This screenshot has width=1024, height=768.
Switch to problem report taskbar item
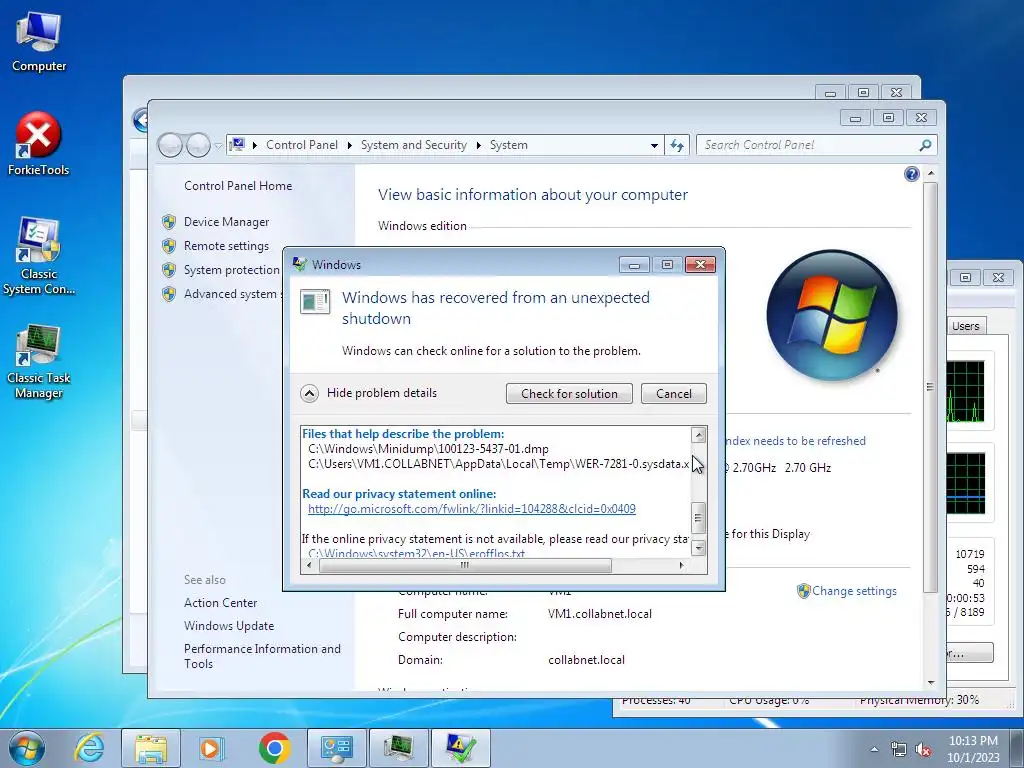[461, 748]
